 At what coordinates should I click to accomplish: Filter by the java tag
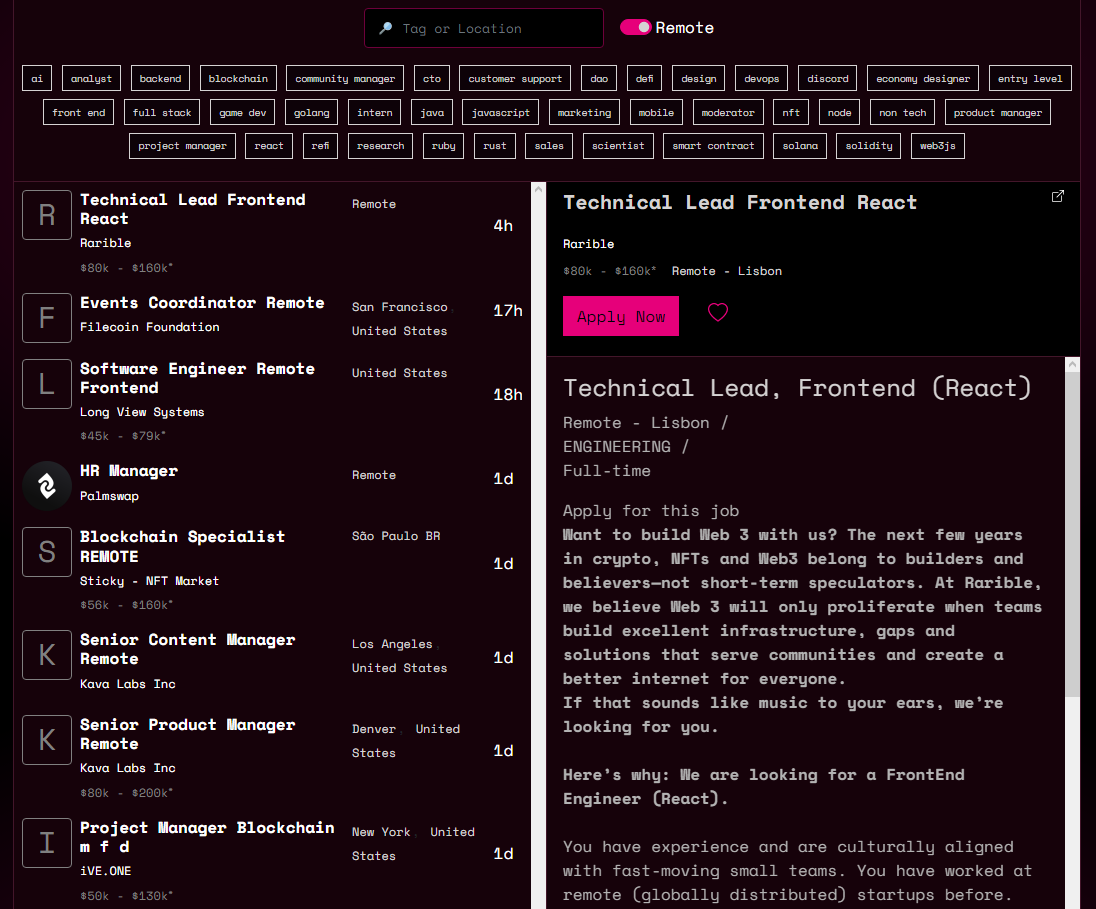click(432, 112)
